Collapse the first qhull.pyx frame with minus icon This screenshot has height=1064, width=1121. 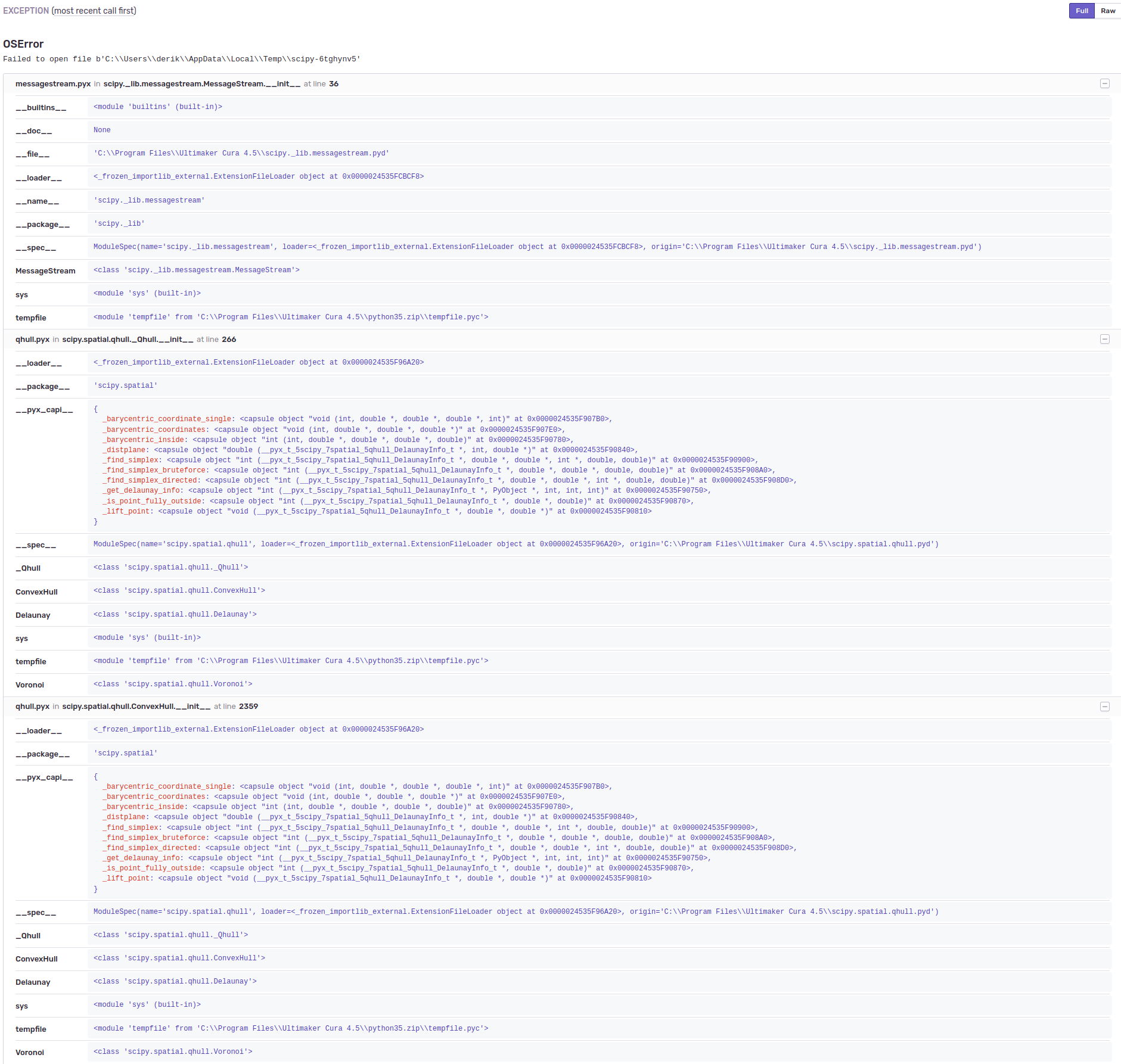(x=1106, y=339)
